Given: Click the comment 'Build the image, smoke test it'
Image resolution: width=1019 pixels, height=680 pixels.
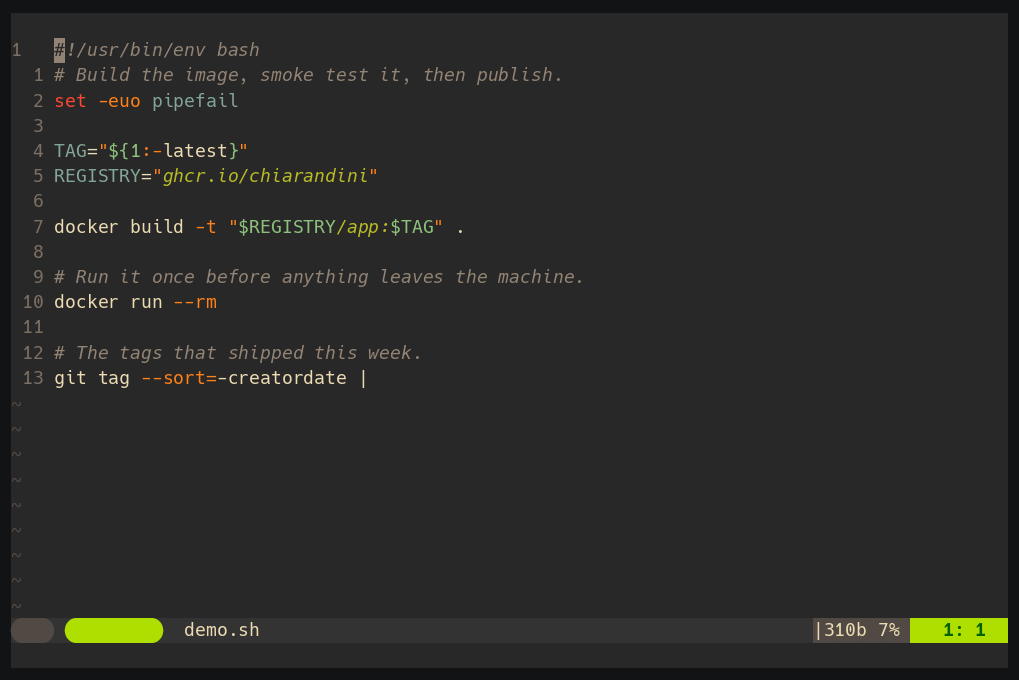Looking at the screenshot, I should click(238, 75).
